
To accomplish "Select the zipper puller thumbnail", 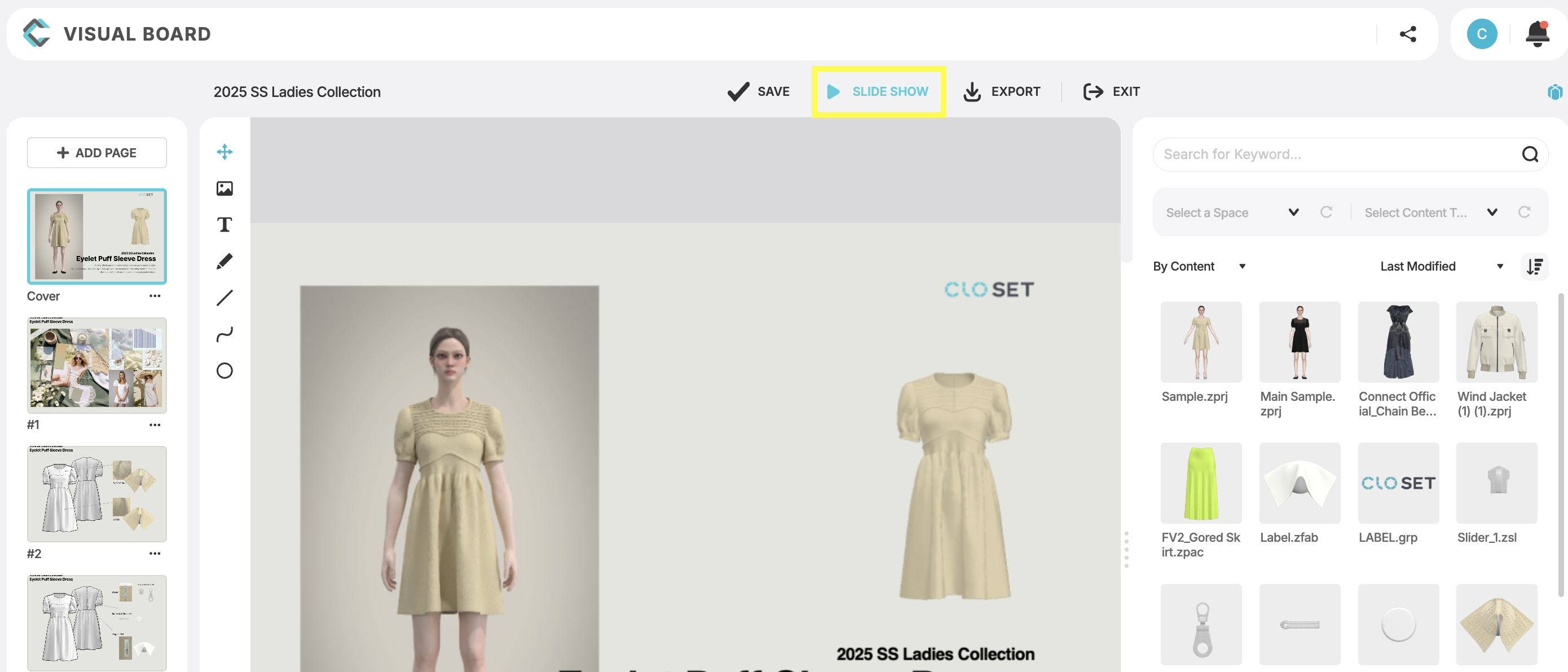I will (1201, 625).
